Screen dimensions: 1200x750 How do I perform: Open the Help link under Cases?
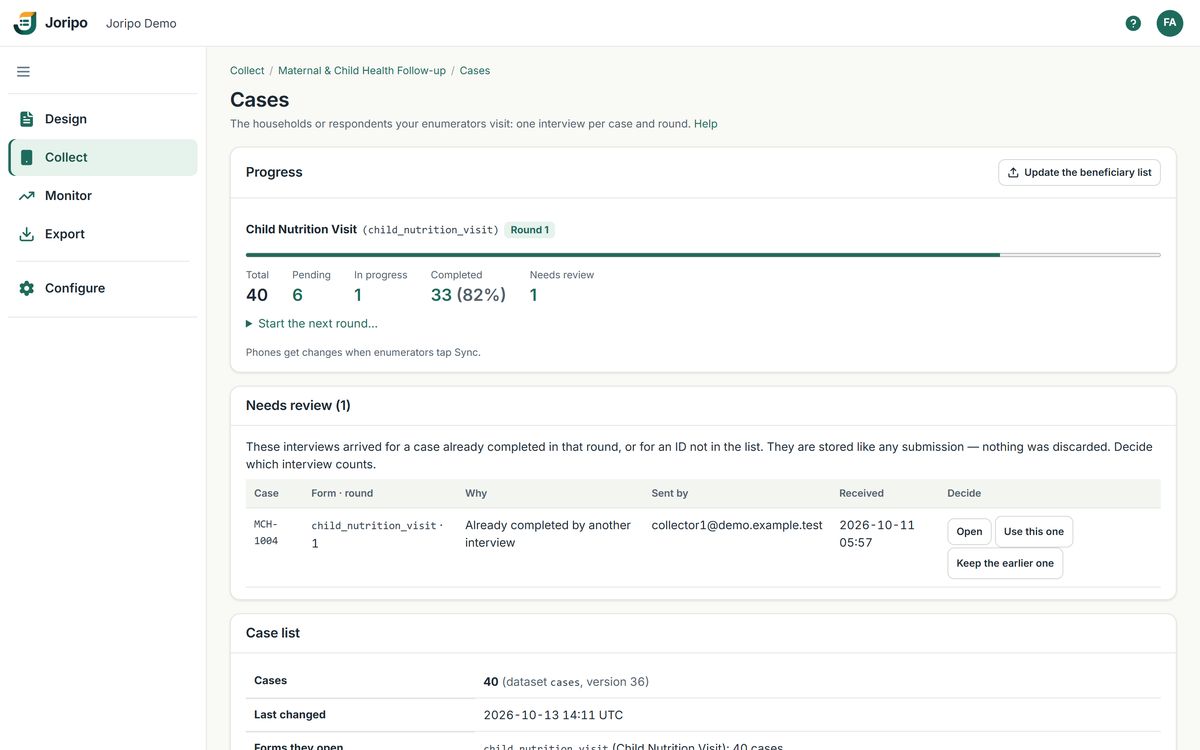click(706, 124)
